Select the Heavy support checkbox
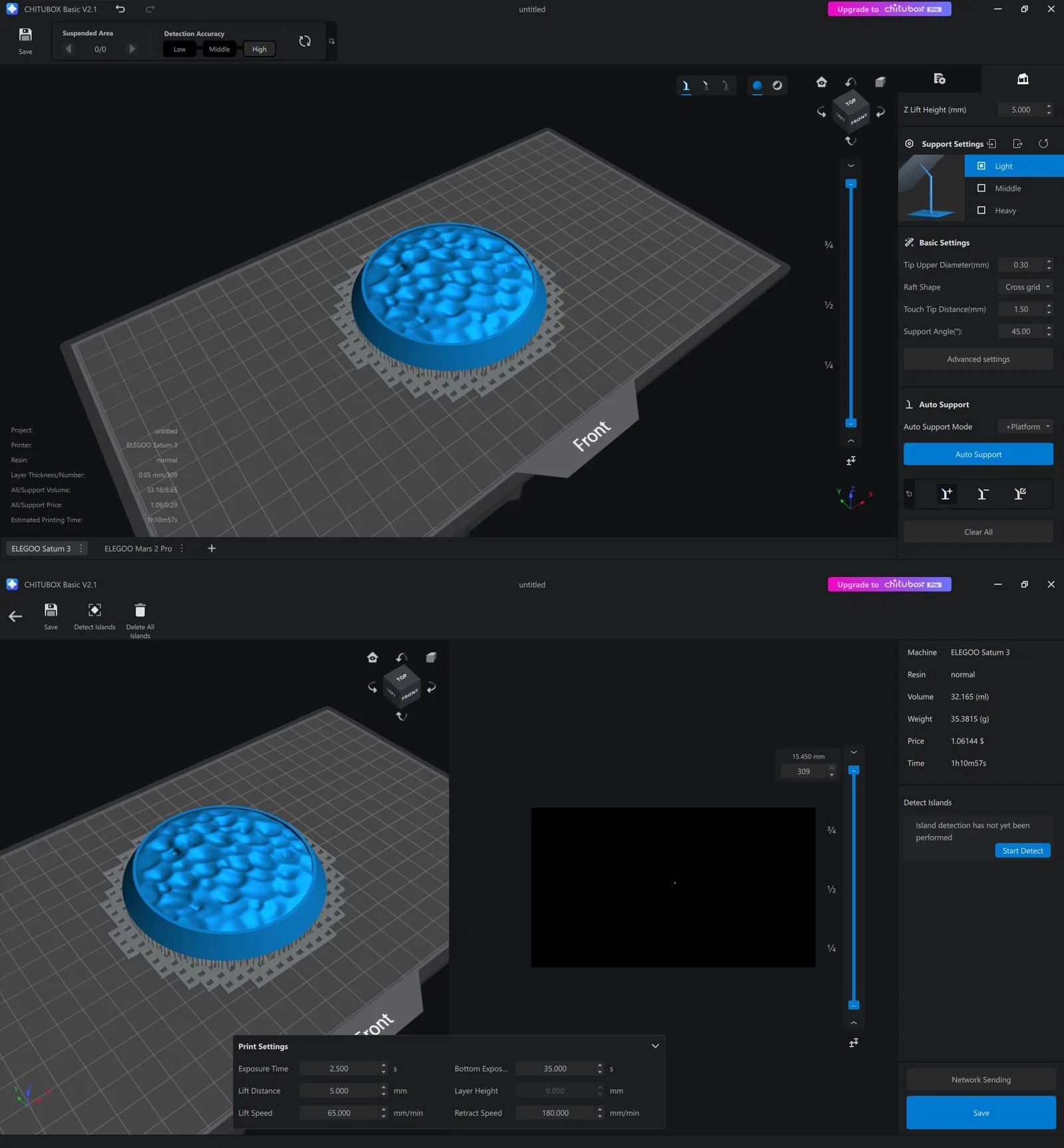The image size is (1064, 1148). pos(981,210)
